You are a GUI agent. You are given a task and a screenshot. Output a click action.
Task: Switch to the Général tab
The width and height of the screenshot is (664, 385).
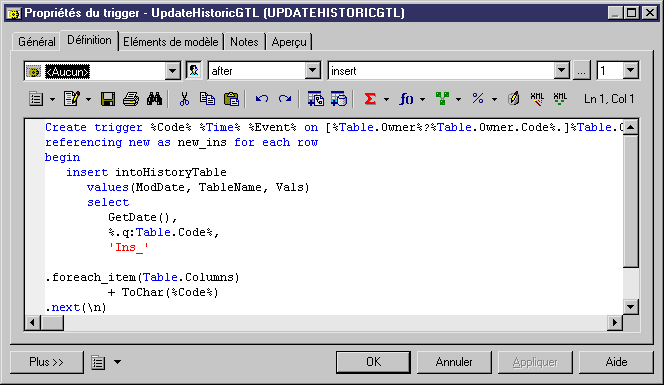pos(37,42)
